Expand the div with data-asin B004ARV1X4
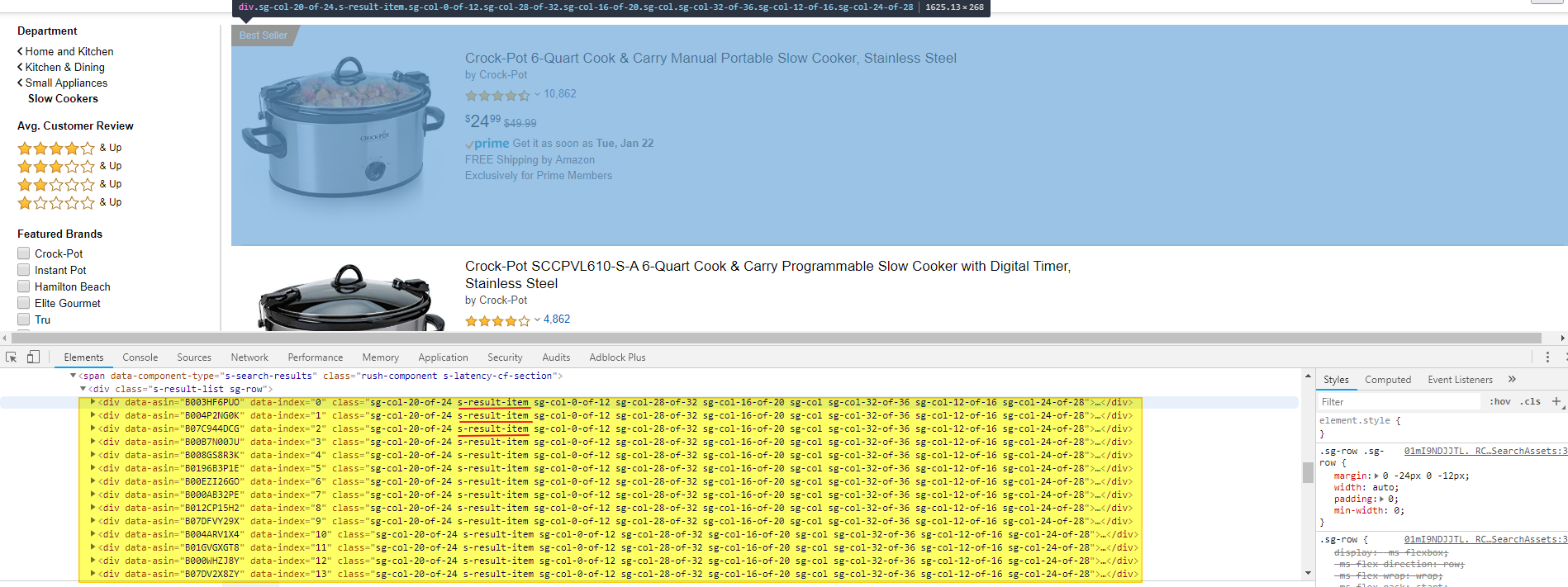The height and width of the screenshot is (587, 1568). [93, 534]
